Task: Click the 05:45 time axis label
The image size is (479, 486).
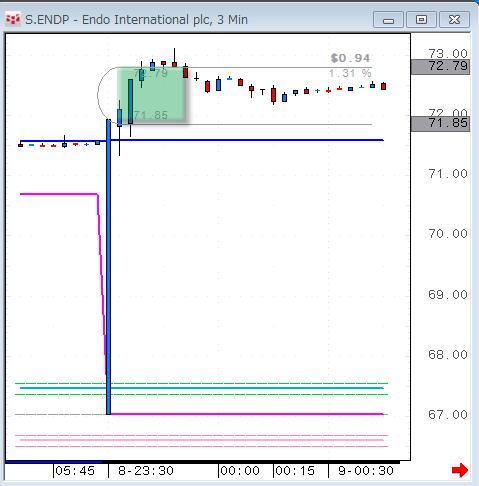Action: pos(75,471)
